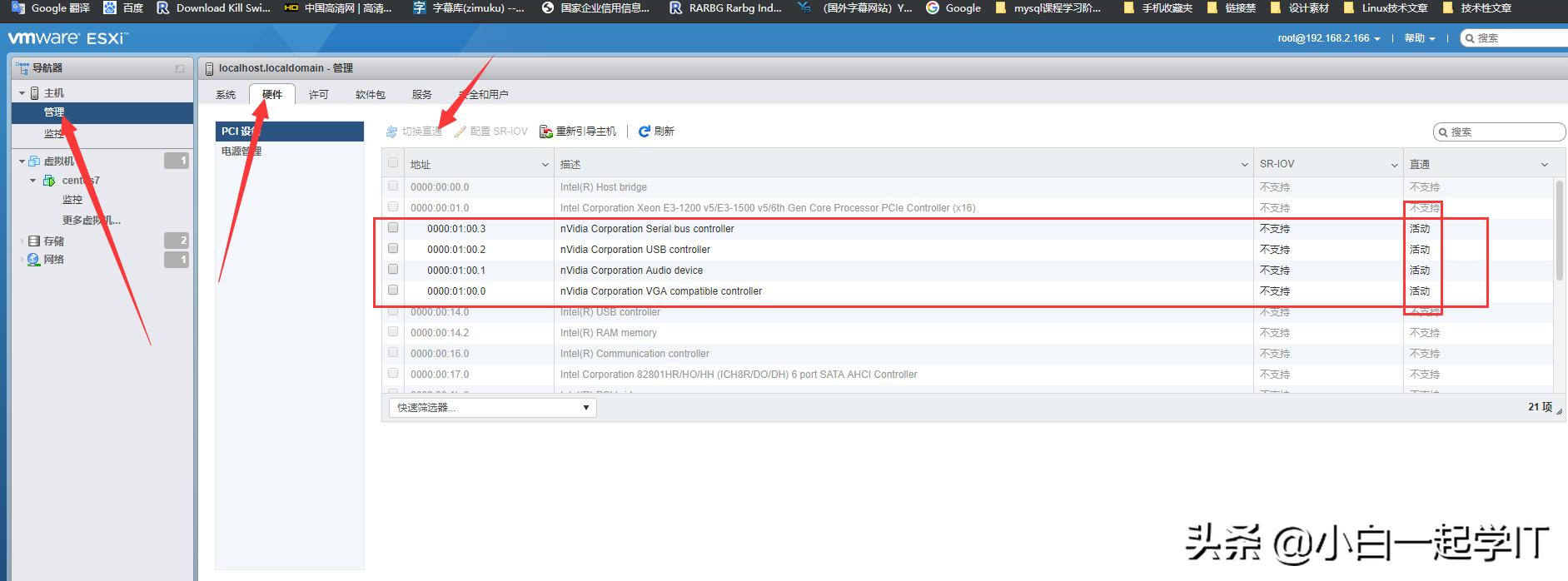Toggle the select-all checkbox in the table header
The image size is (1568, 581).
[393, 163]
